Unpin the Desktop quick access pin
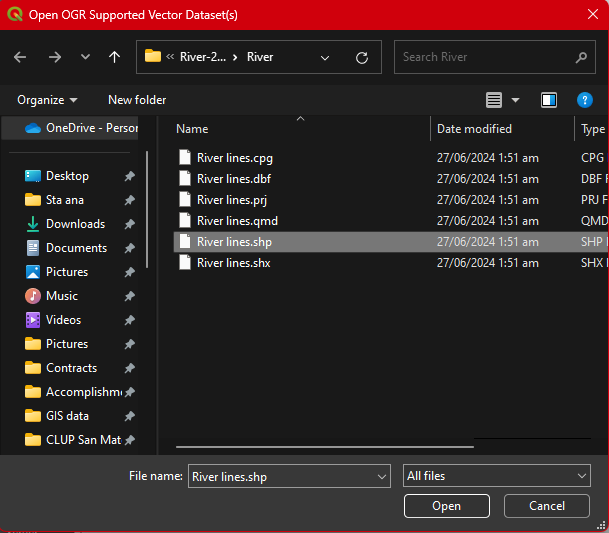609x533 pixels. pyautogui.click(x=129, y=176)
